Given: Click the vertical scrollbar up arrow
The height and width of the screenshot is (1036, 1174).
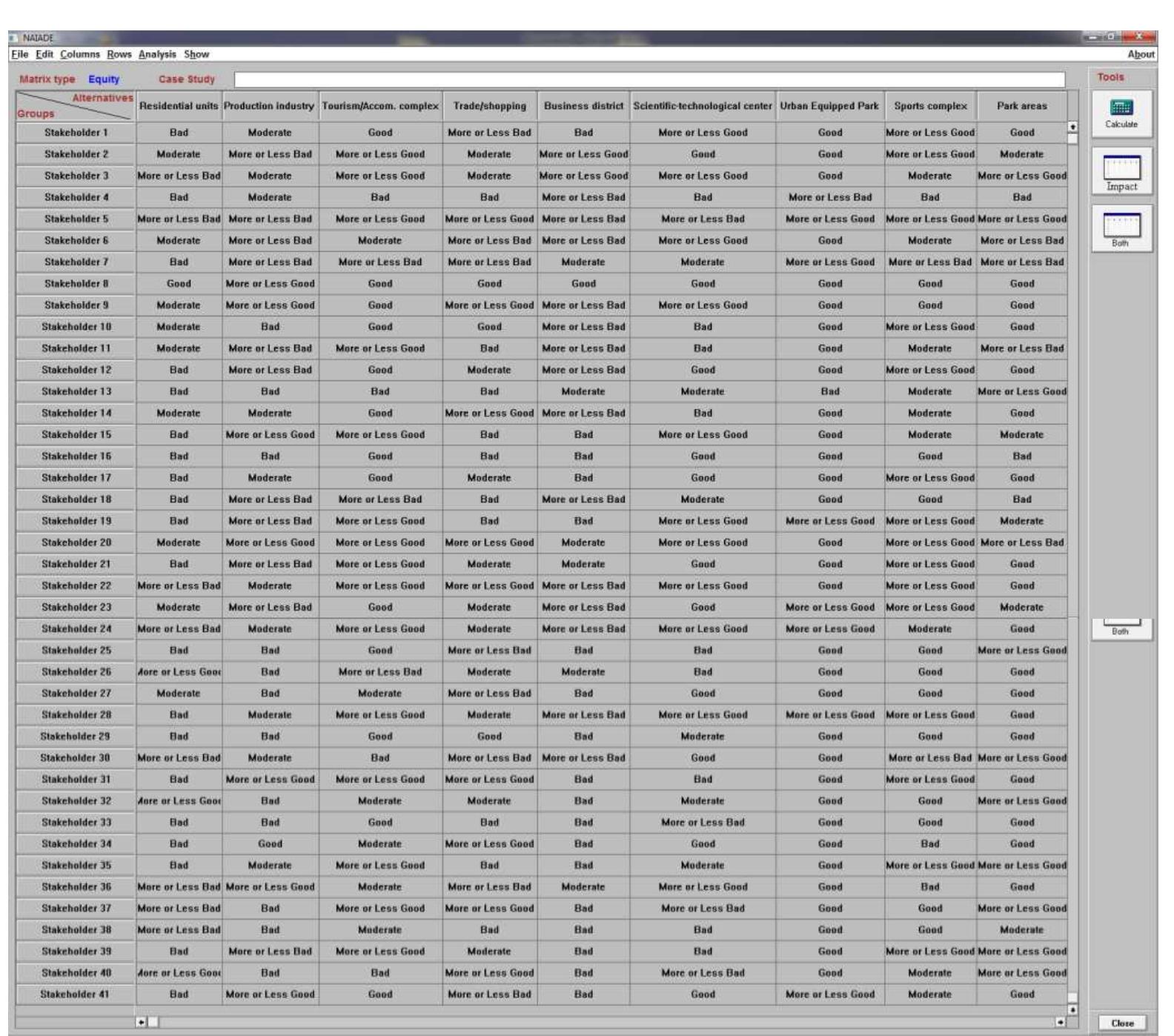Looking at the screenshot, I should tap(1072, 128).
